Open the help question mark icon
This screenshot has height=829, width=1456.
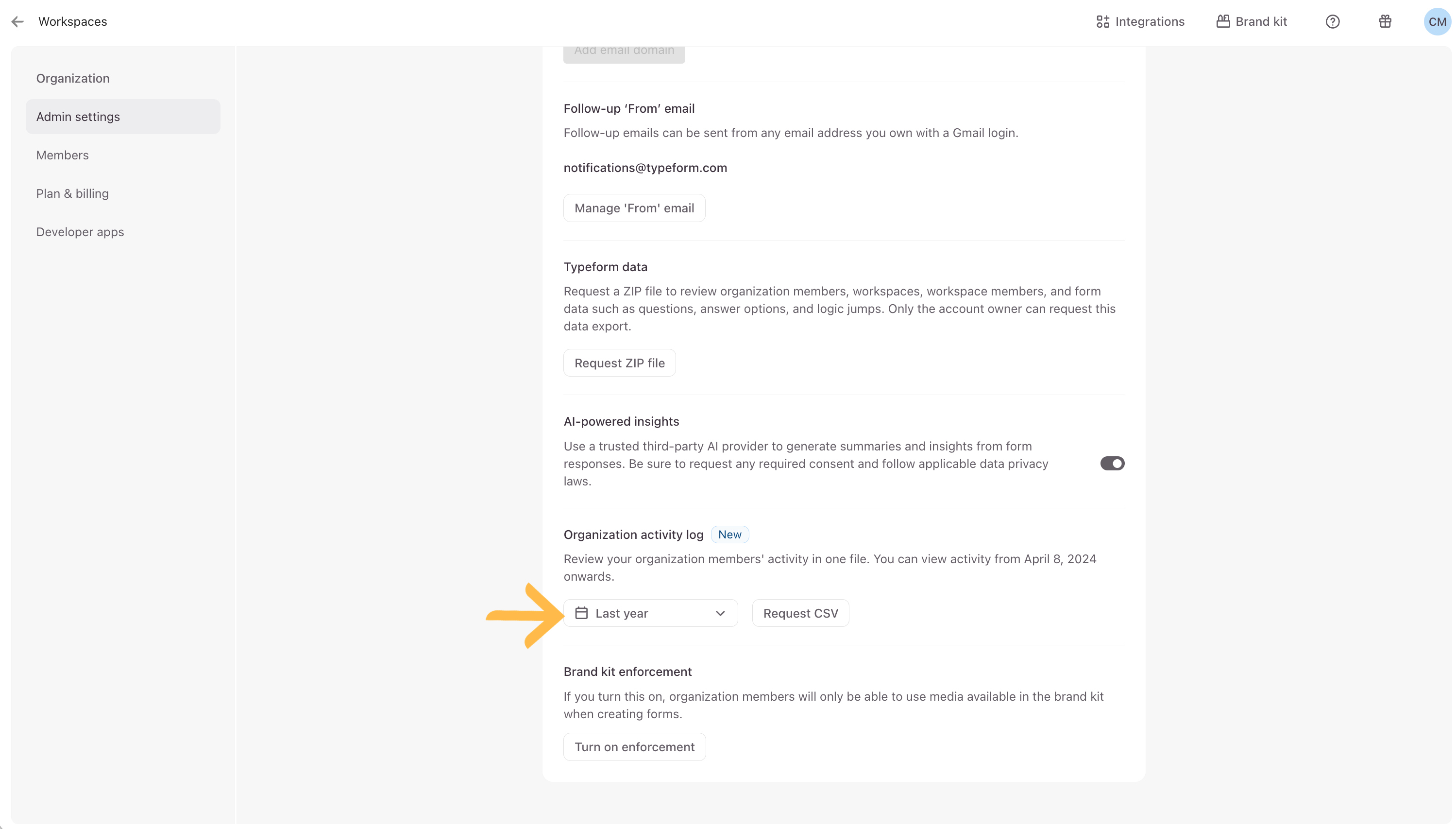point(1332,22)
